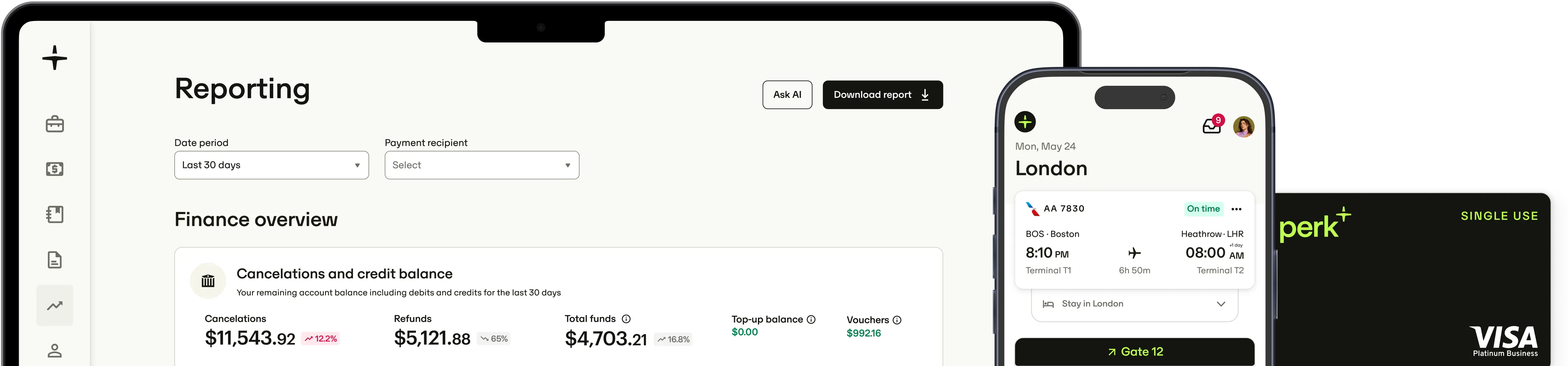The height and width of the screenshot is (366, 1568).
Task: Click the Ask AI button
Action: (787, 94)
